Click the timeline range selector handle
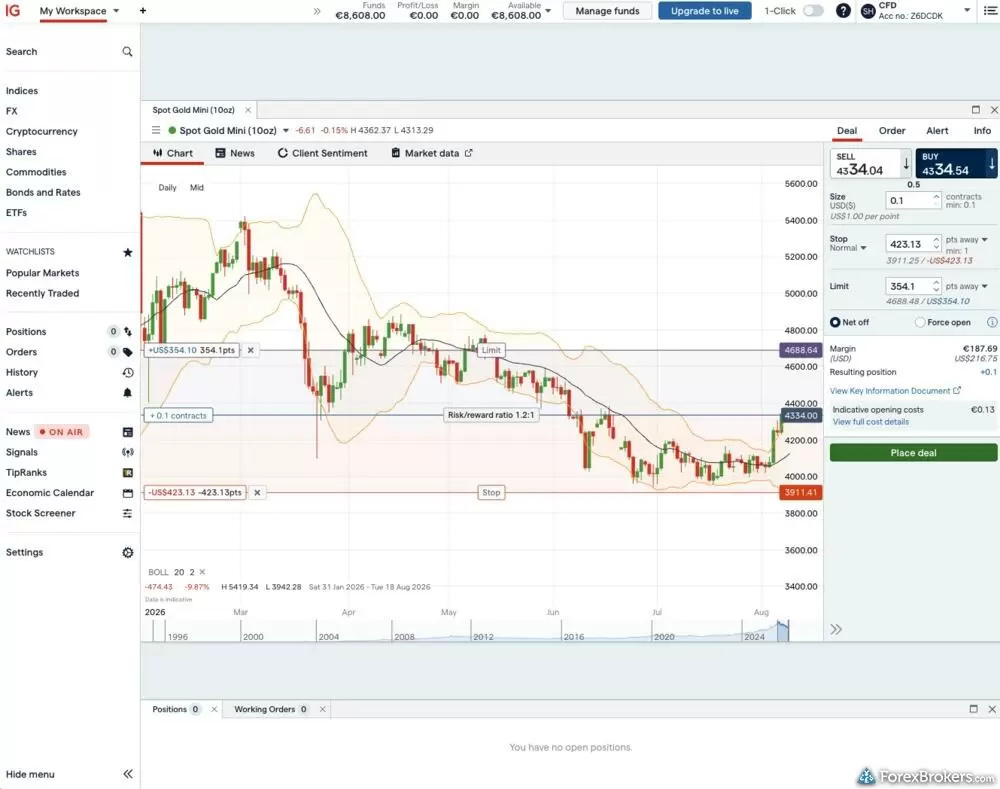1000x789 pixels. (x=783, y=630)
